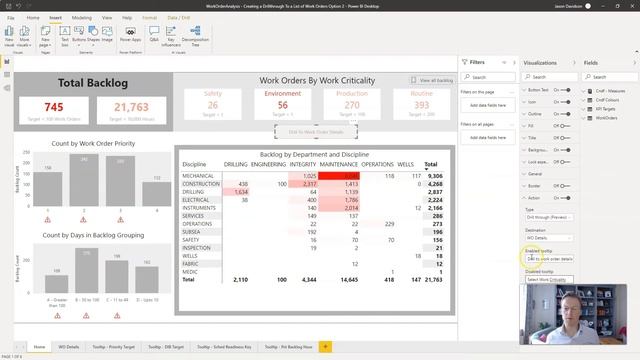Switch to Data view in left sidebar
The image size is (640, 360).
pyautogui.click(x=7, y=75)
